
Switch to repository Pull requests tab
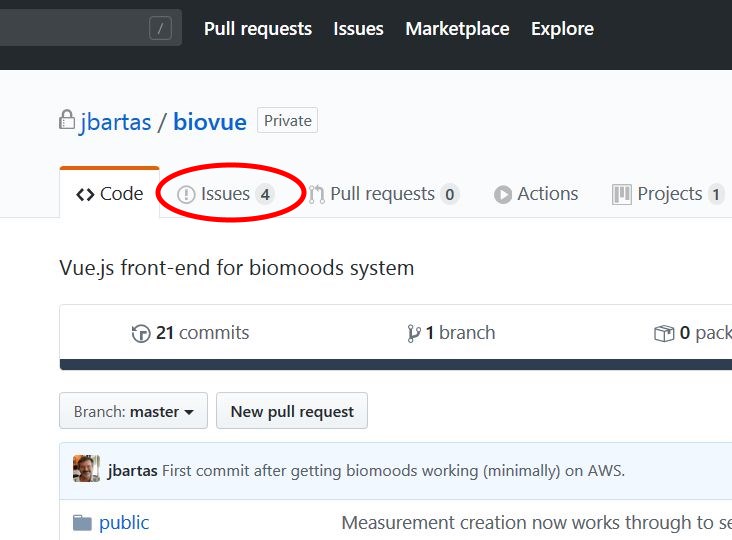pyautogui.click(x=384, y=194)
